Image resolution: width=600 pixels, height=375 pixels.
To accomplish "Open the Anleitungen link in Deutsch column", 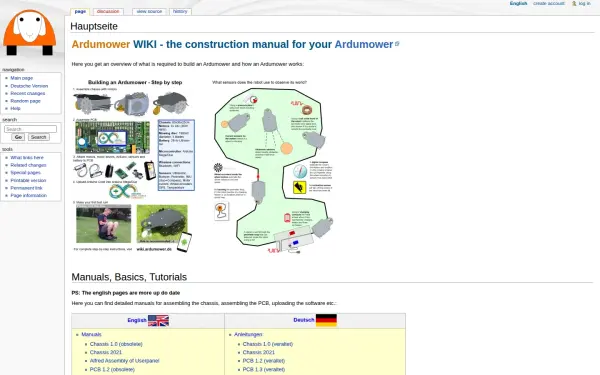I will [x=248, y=334].
